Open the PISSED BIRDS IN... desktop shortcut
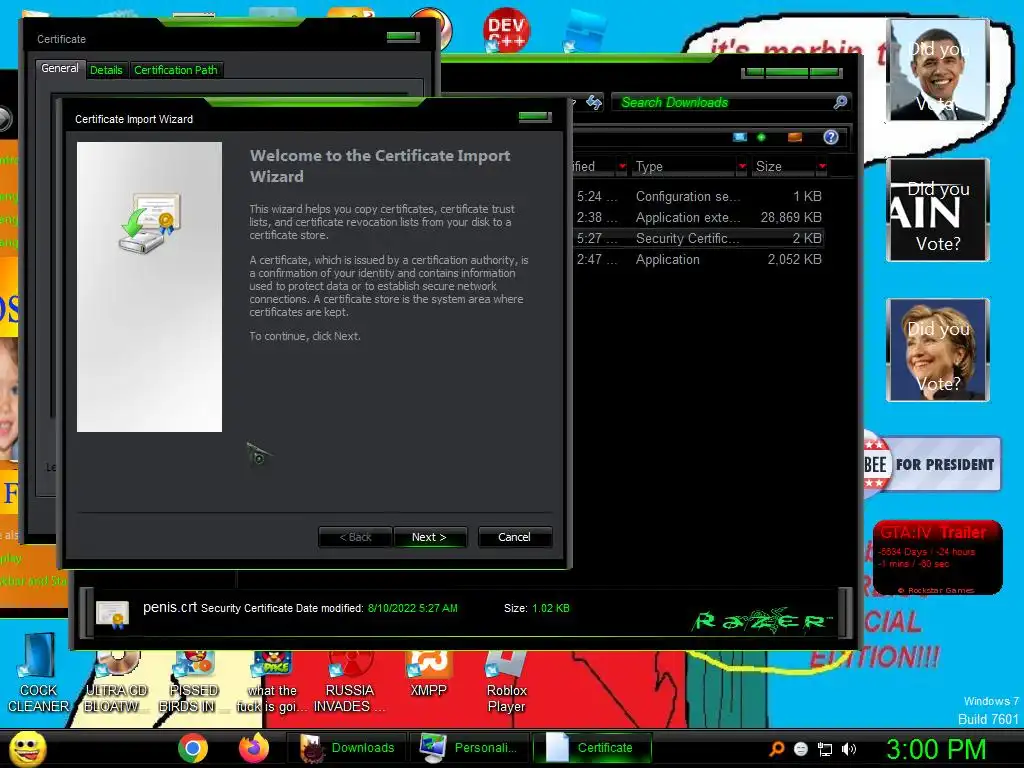 point(193,682)
